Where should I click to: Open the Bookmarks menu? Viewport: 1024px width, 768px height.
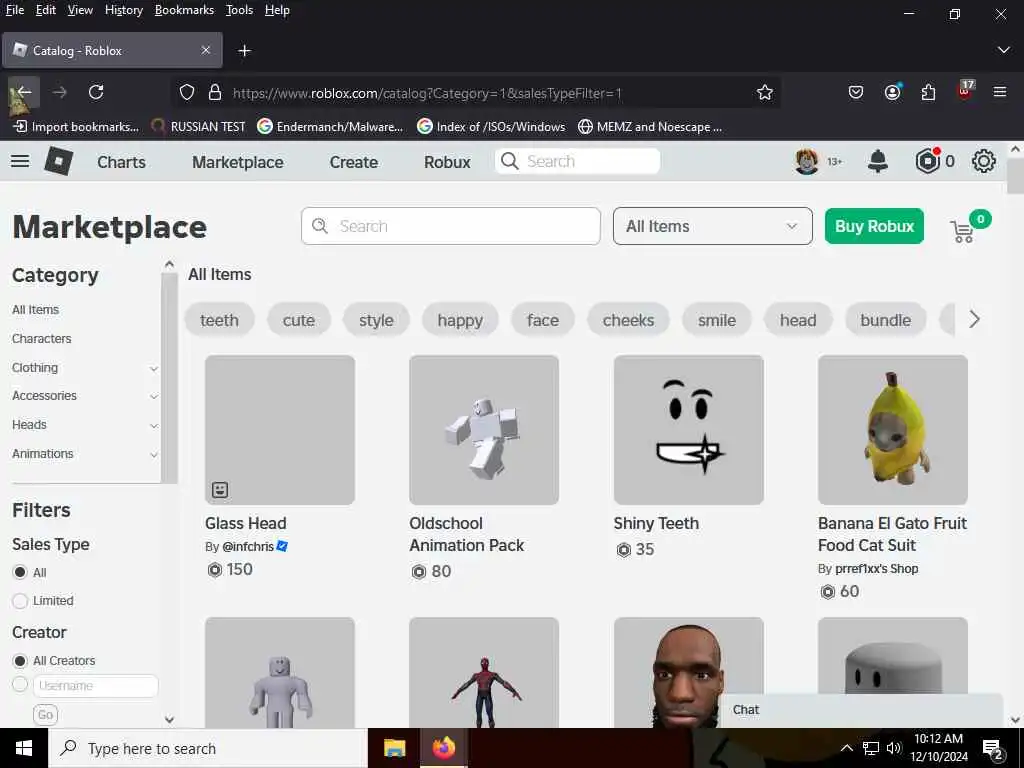point(184,10)
